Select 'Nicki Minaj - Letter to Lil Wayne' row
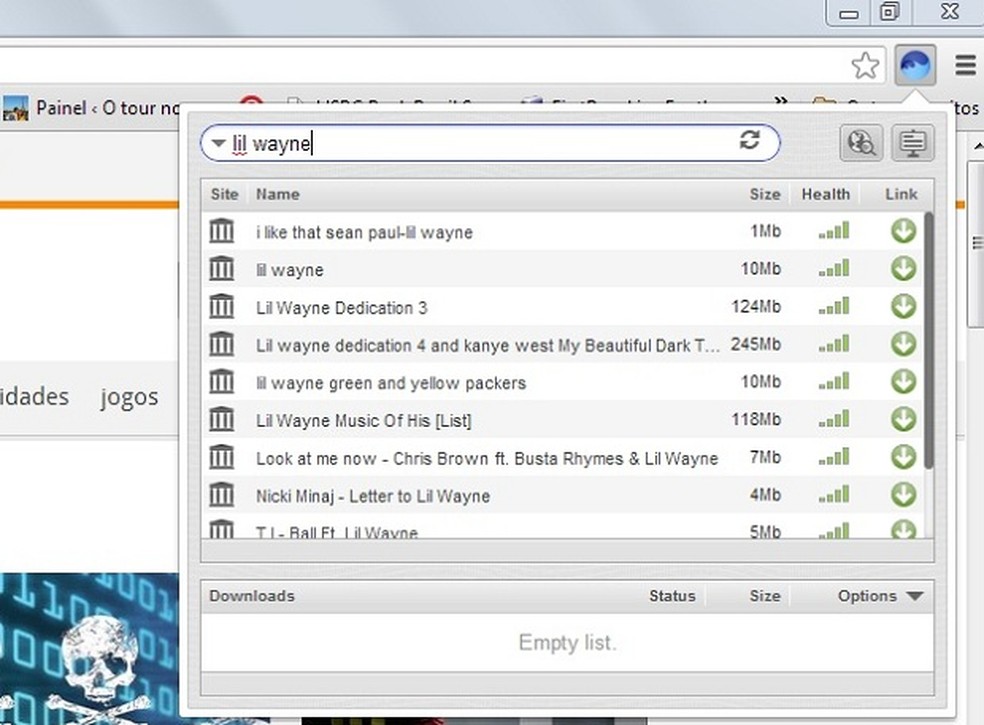Screen dimensions: 984x725 pos(562,495)
